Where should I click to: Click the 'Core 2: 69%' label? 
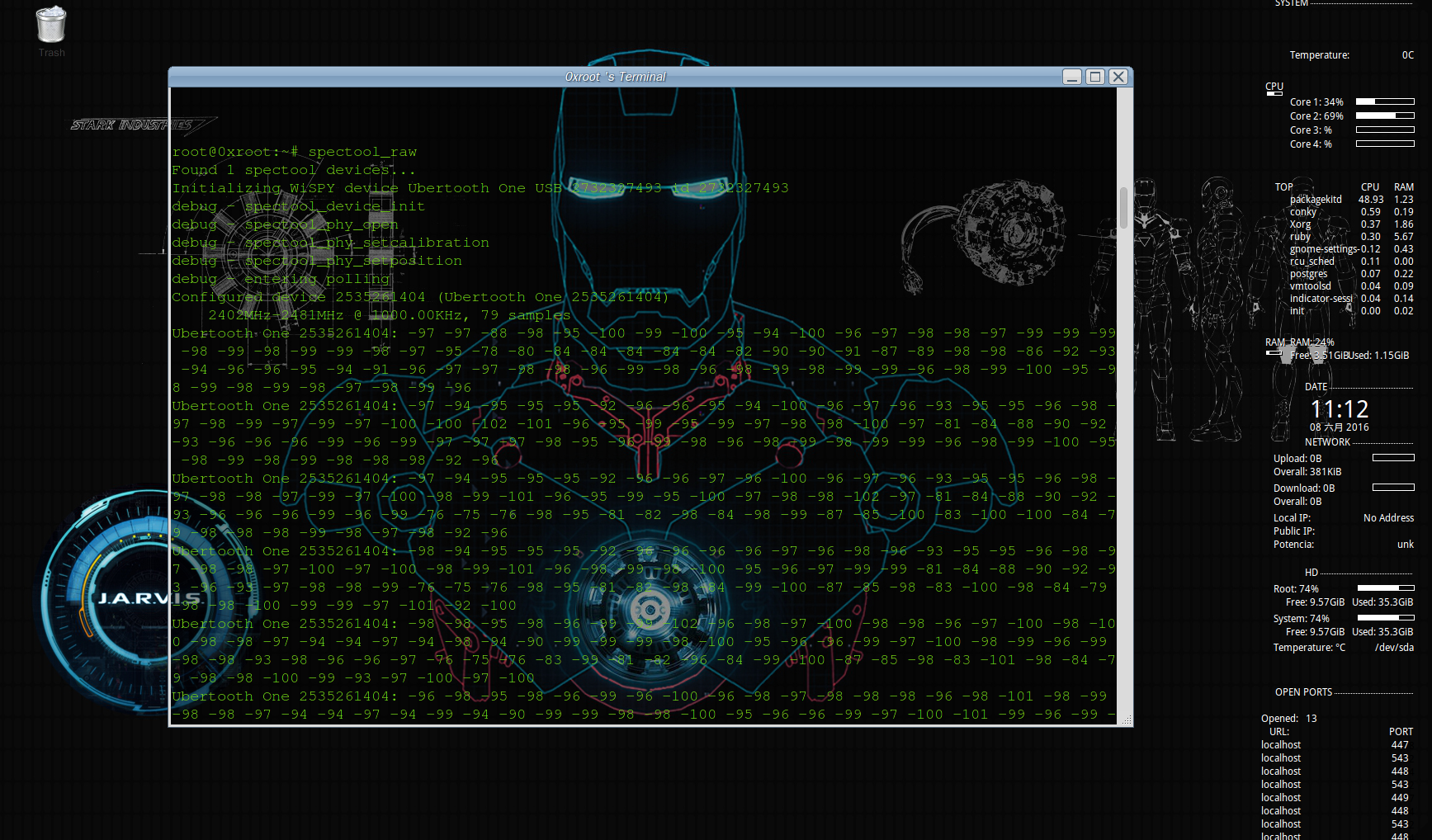pos(1316,116)
